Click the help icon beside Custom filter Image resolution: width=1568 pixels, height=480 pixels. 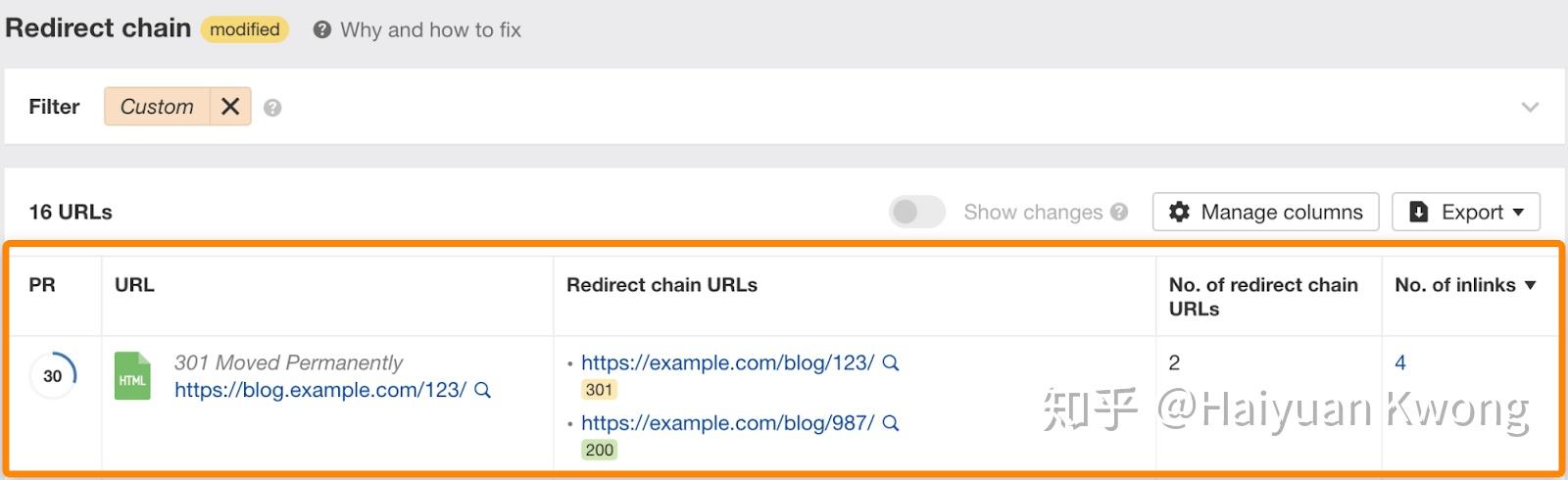tap(272, 108)
